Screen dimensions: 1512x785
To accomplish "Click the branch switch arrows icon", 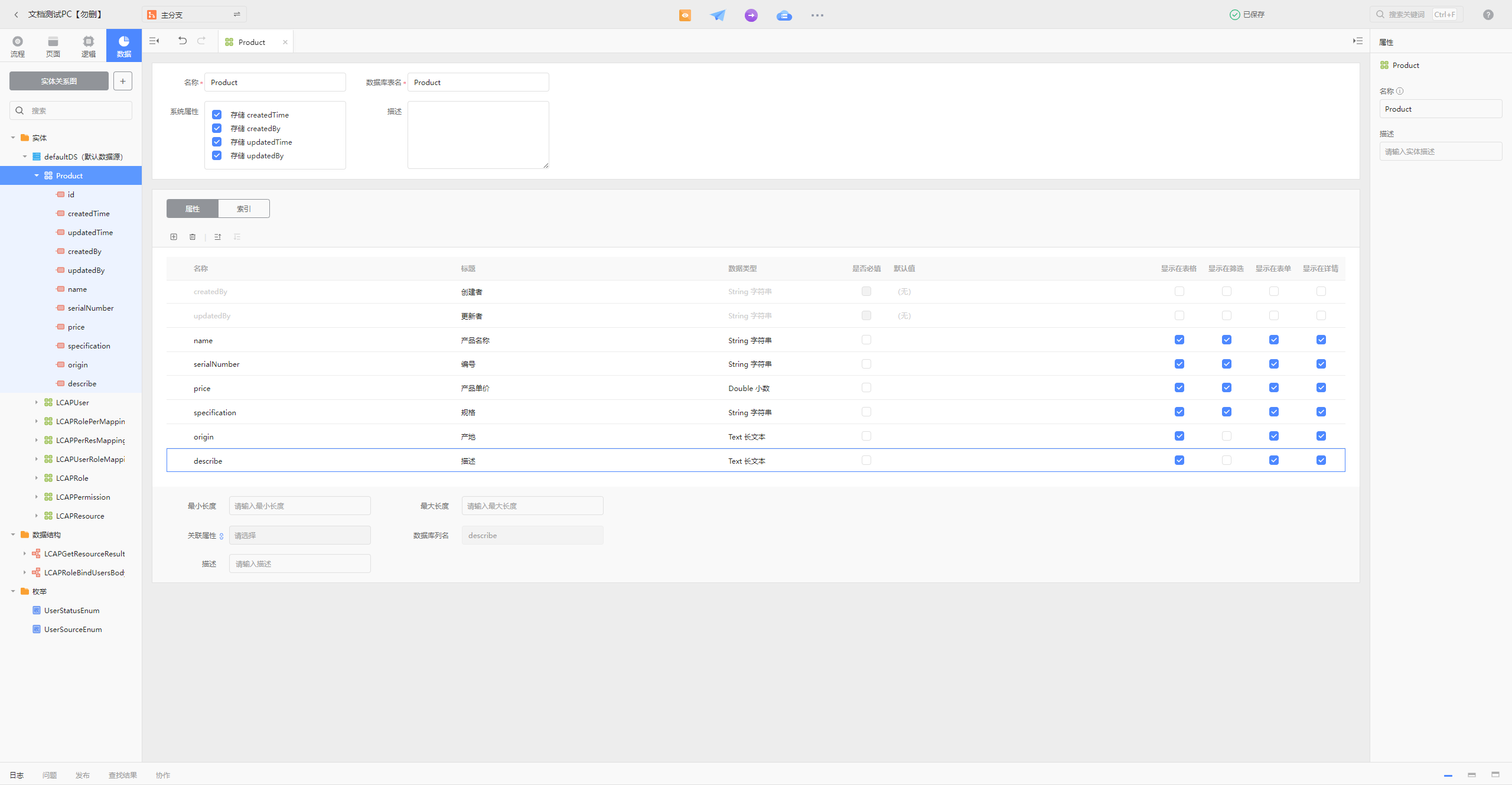I will point(237,14).
